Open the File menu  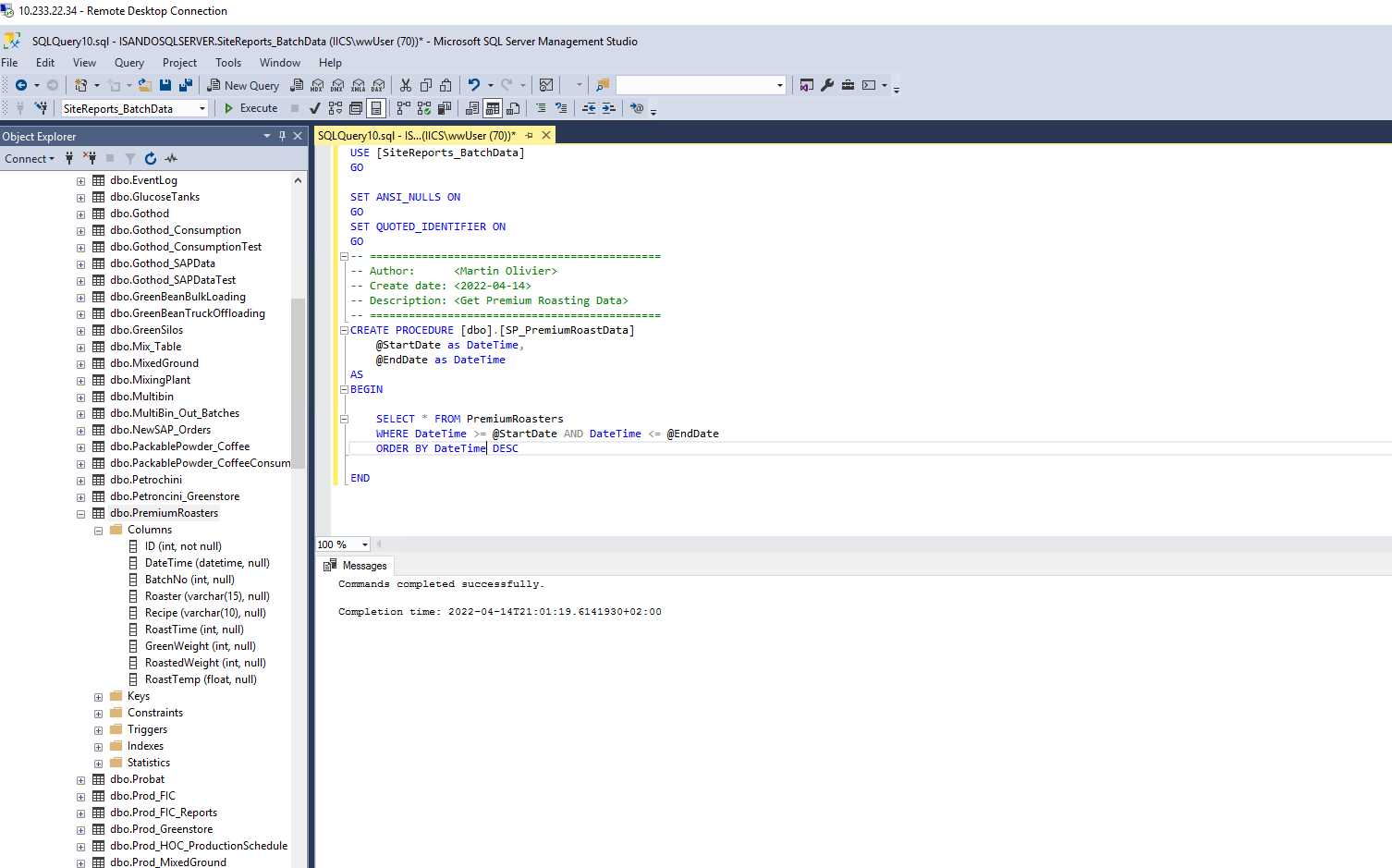[9, 63]
